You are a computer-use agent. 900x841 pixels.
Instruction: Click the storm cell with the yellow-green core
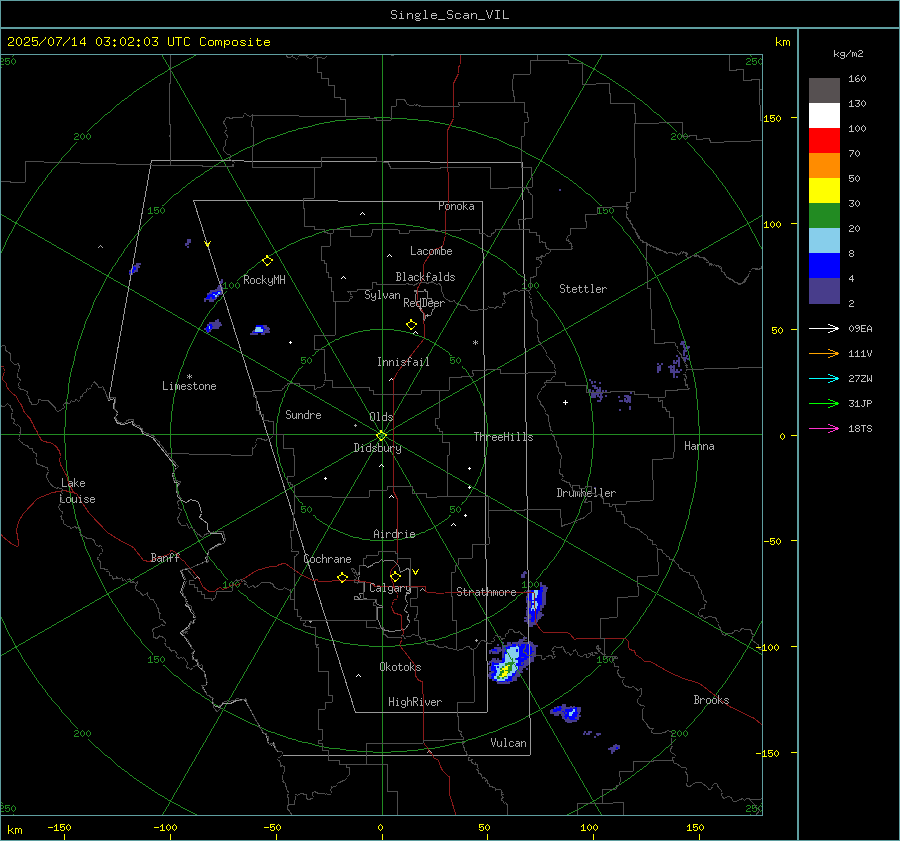point(511,660)
